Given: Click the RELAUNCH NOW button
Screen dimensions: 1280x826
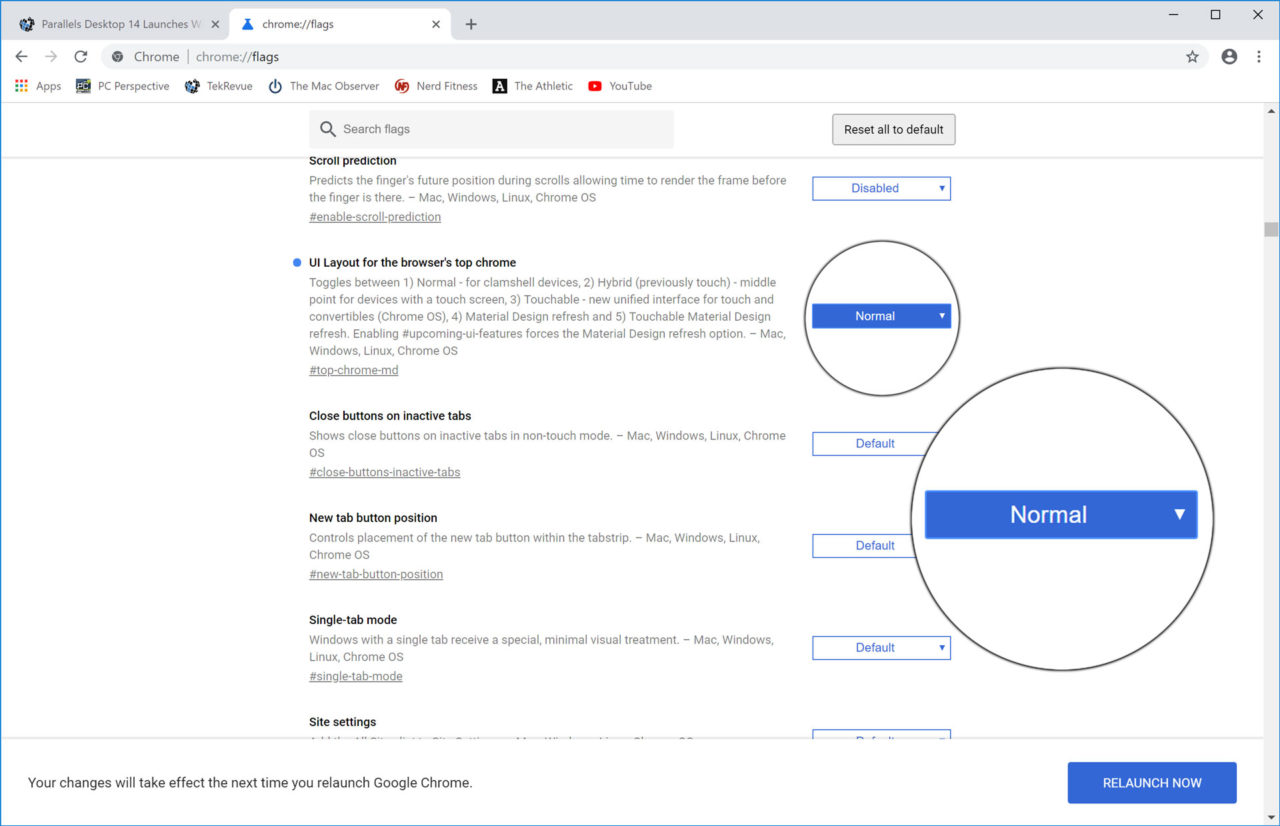Looking at the screenshot, I should coord(1152,783).
